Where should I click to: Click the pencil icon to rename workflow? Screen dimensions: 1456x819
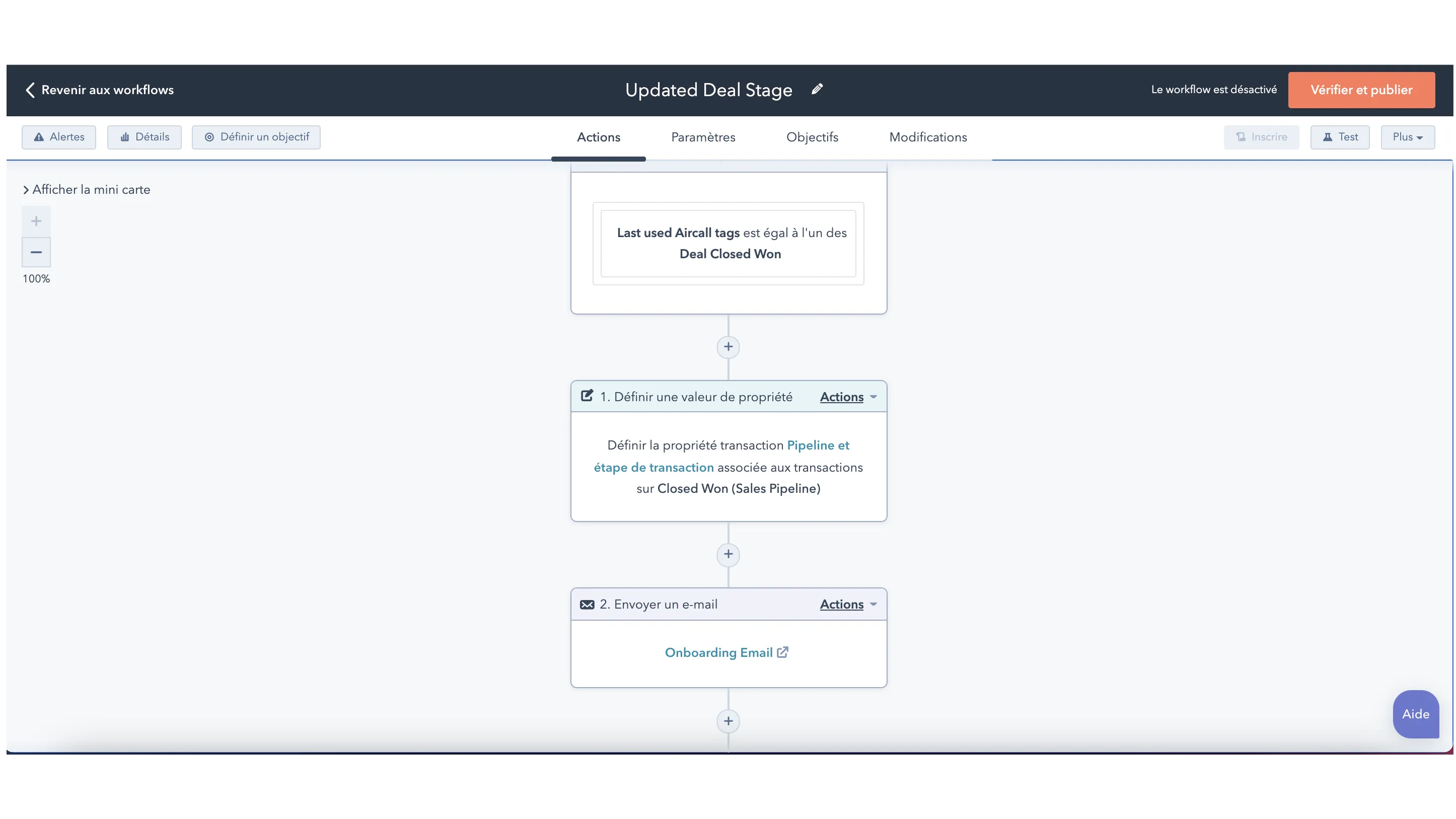click(817, 89)
